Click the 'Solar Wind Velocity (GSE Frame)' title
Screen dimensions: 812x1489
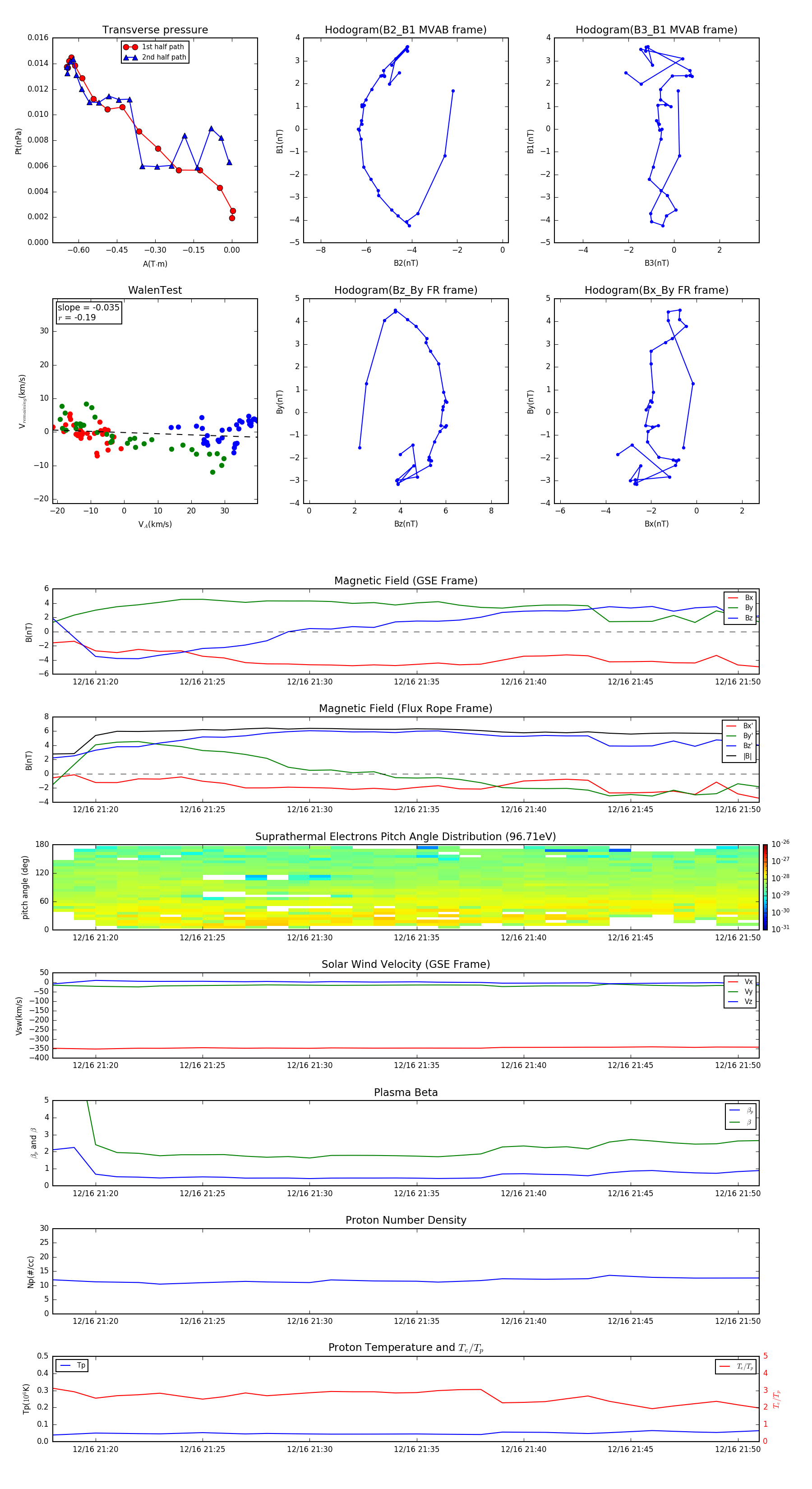click(x=406, y=964)
